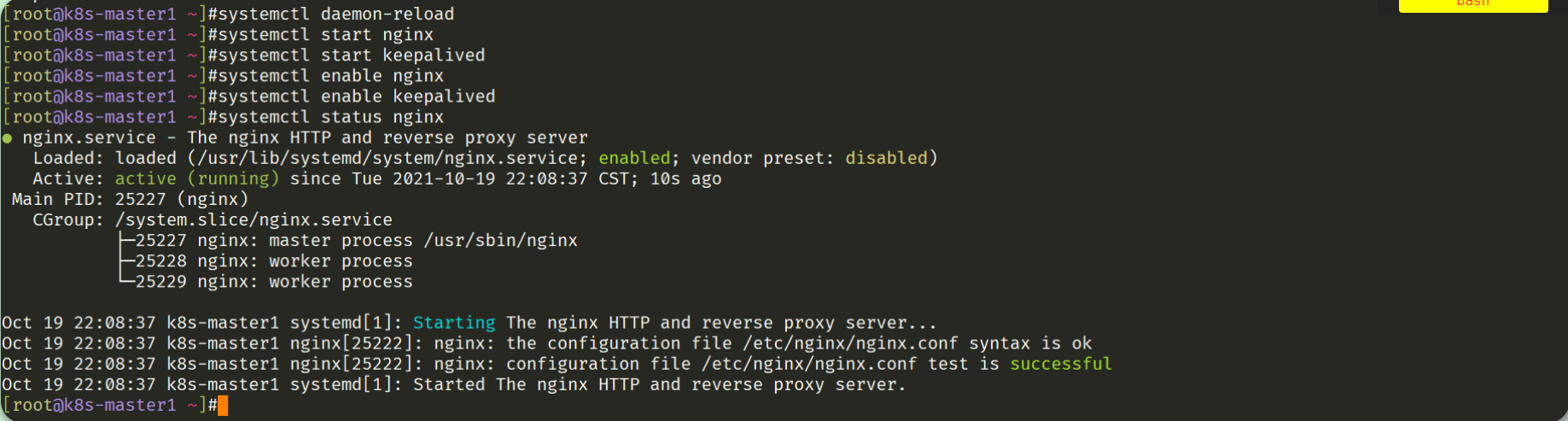Click the green nginx.service status dot

click(x=7, y=138)
